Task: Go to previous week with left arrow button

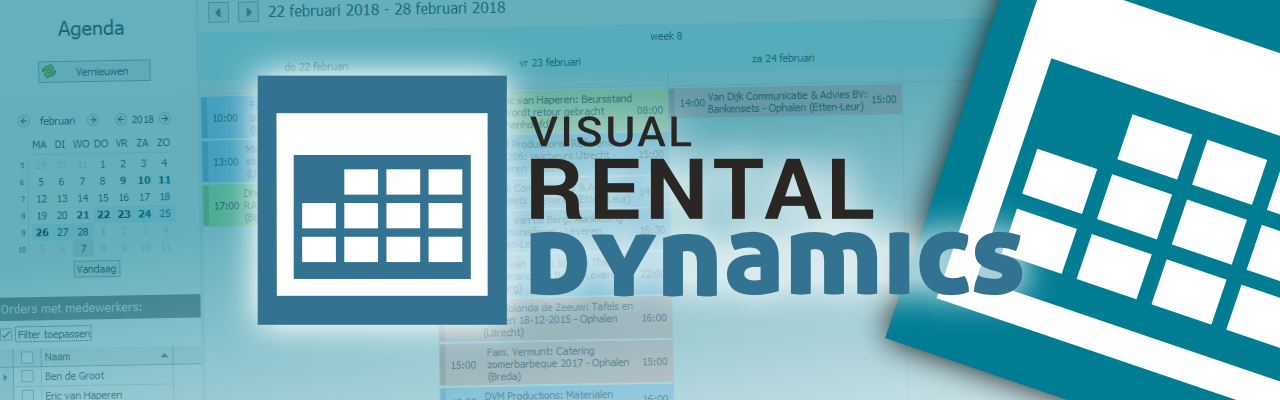Action: 220,11
